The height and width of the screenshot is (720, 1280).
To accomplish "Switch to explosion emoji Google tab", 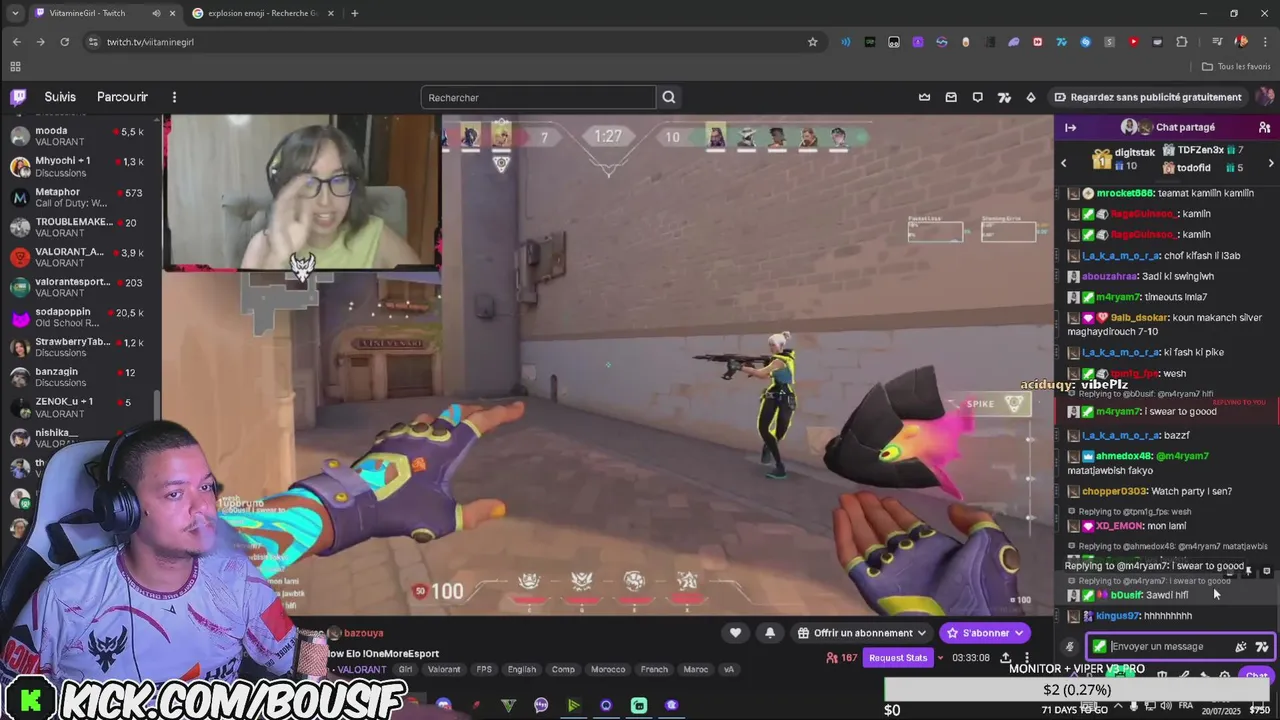I will click(263, 13).
